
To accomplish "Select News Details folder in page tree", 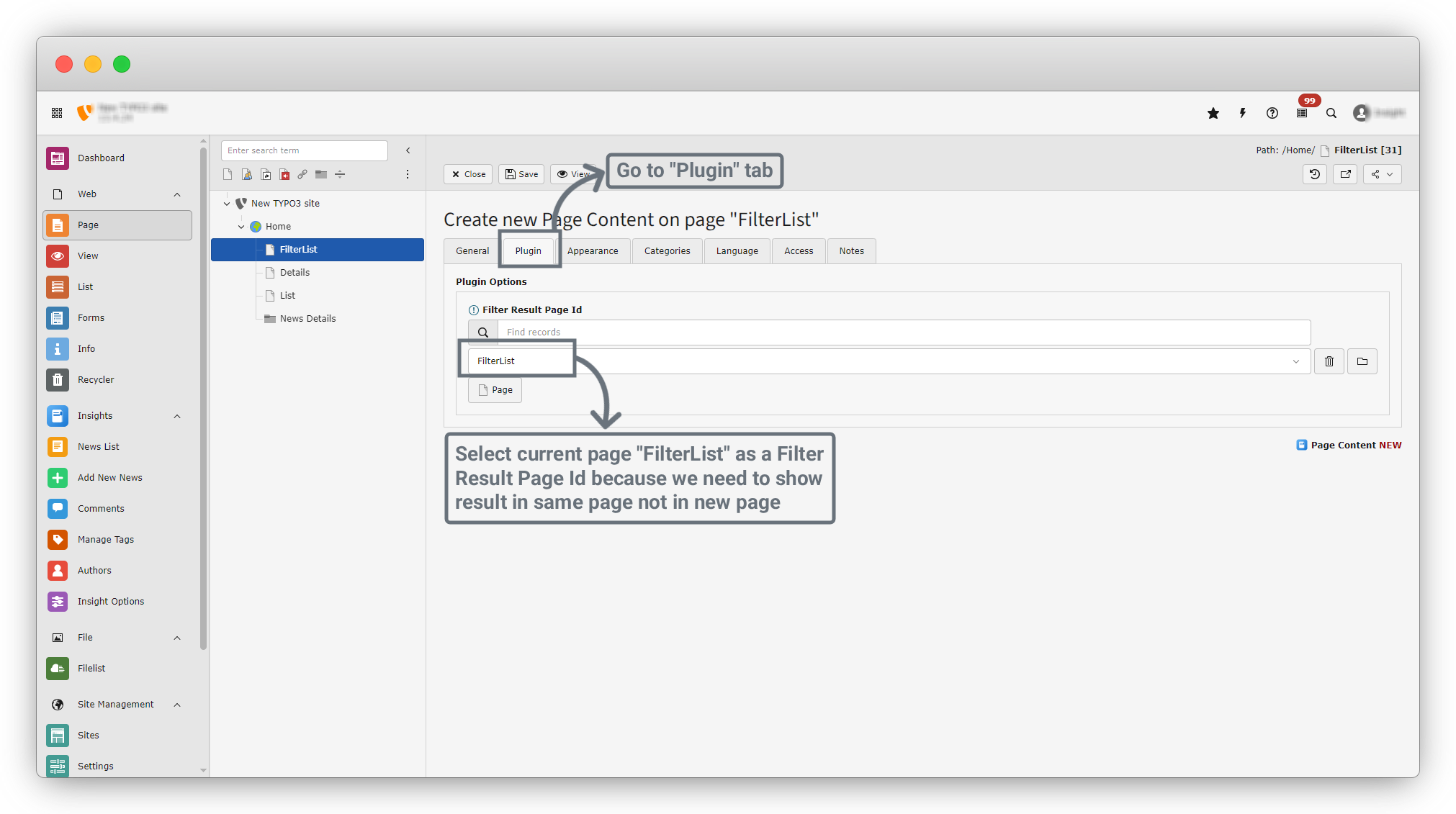I will click(x=307, y=319).
